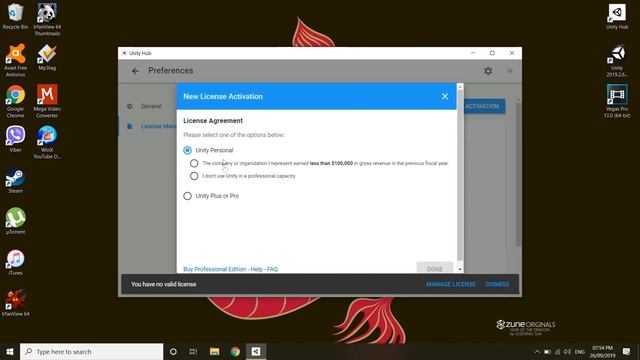This screenshot has width=640, height=360.
Task: Open IrfanView 64 desktop shortcut
Action: [x=16, y=303]
